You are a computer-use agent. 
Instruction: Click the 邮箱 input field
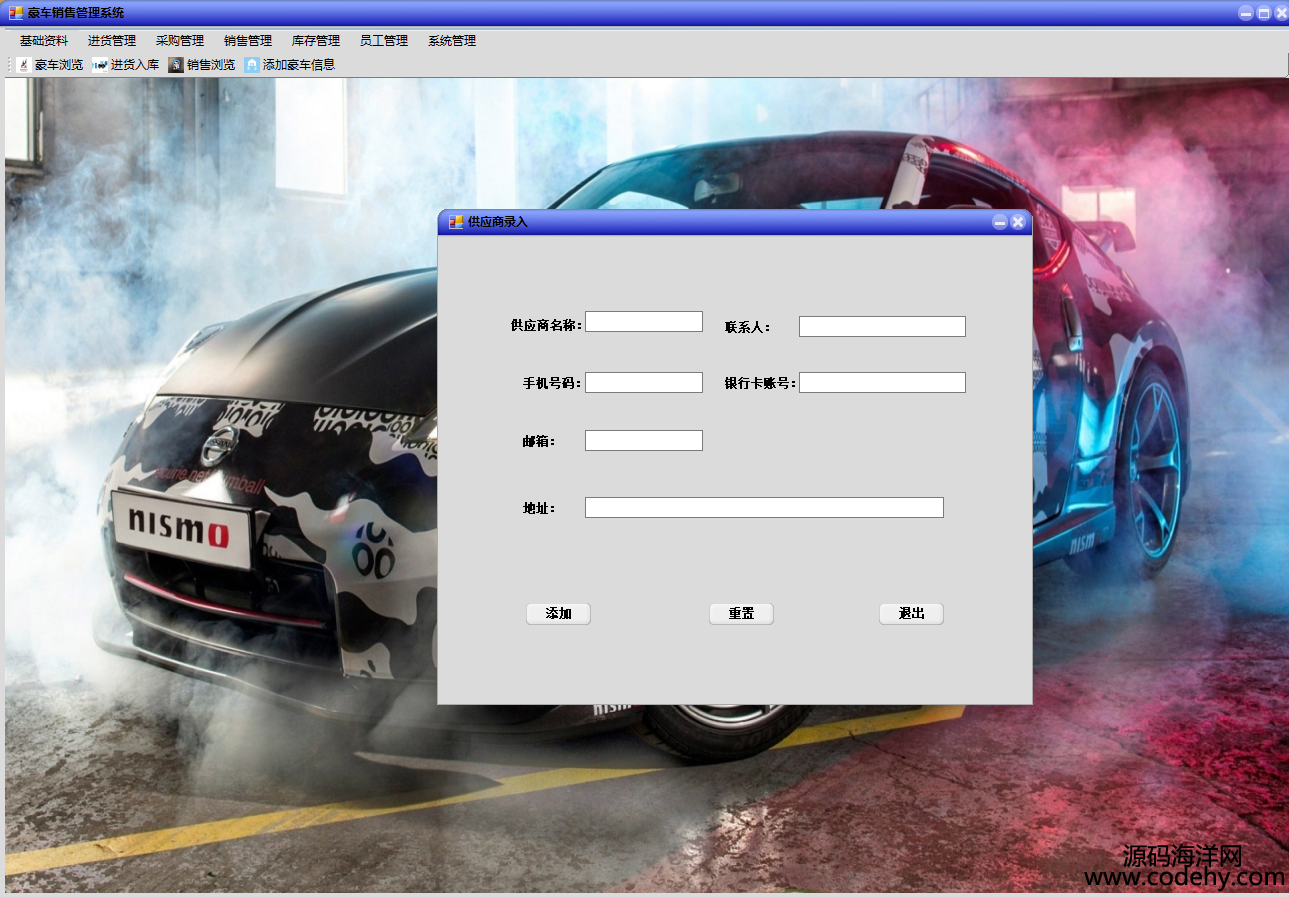(x=644, y=441)
